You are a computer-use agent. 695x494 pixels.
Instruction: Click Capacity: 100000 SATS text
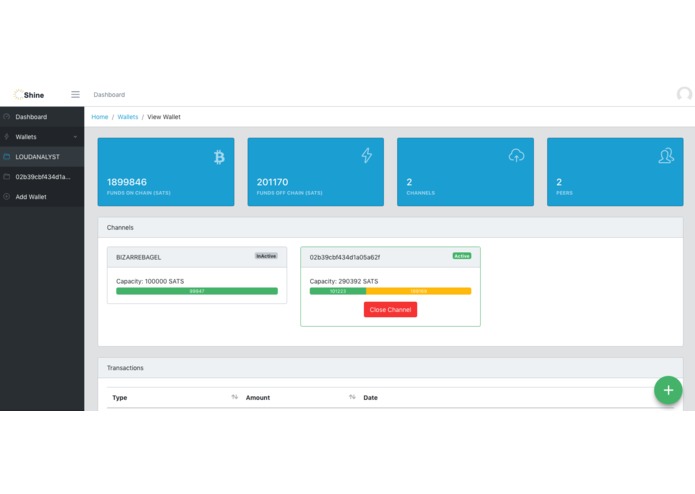(x=150, y=281)
